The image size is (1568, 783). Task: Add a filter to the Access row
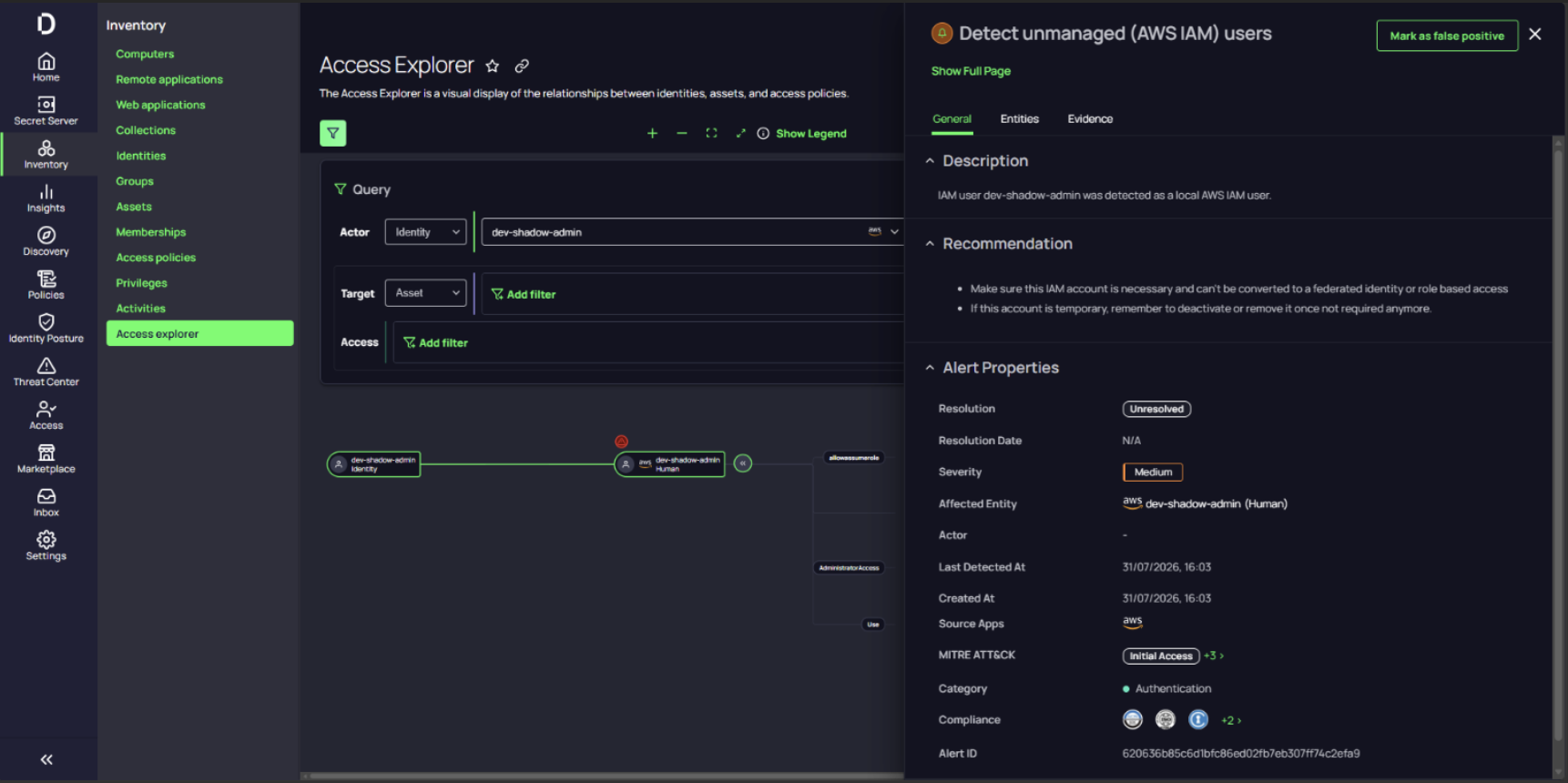(436, 343)
